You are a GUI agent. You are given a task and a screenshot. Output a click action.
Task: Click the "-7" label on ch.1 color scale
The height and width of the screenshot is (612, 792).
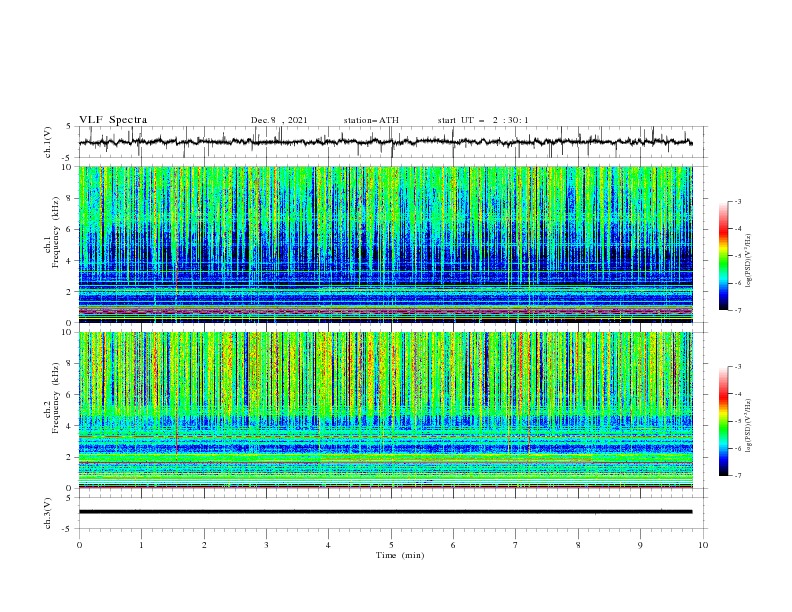click(x=738, y=310)
